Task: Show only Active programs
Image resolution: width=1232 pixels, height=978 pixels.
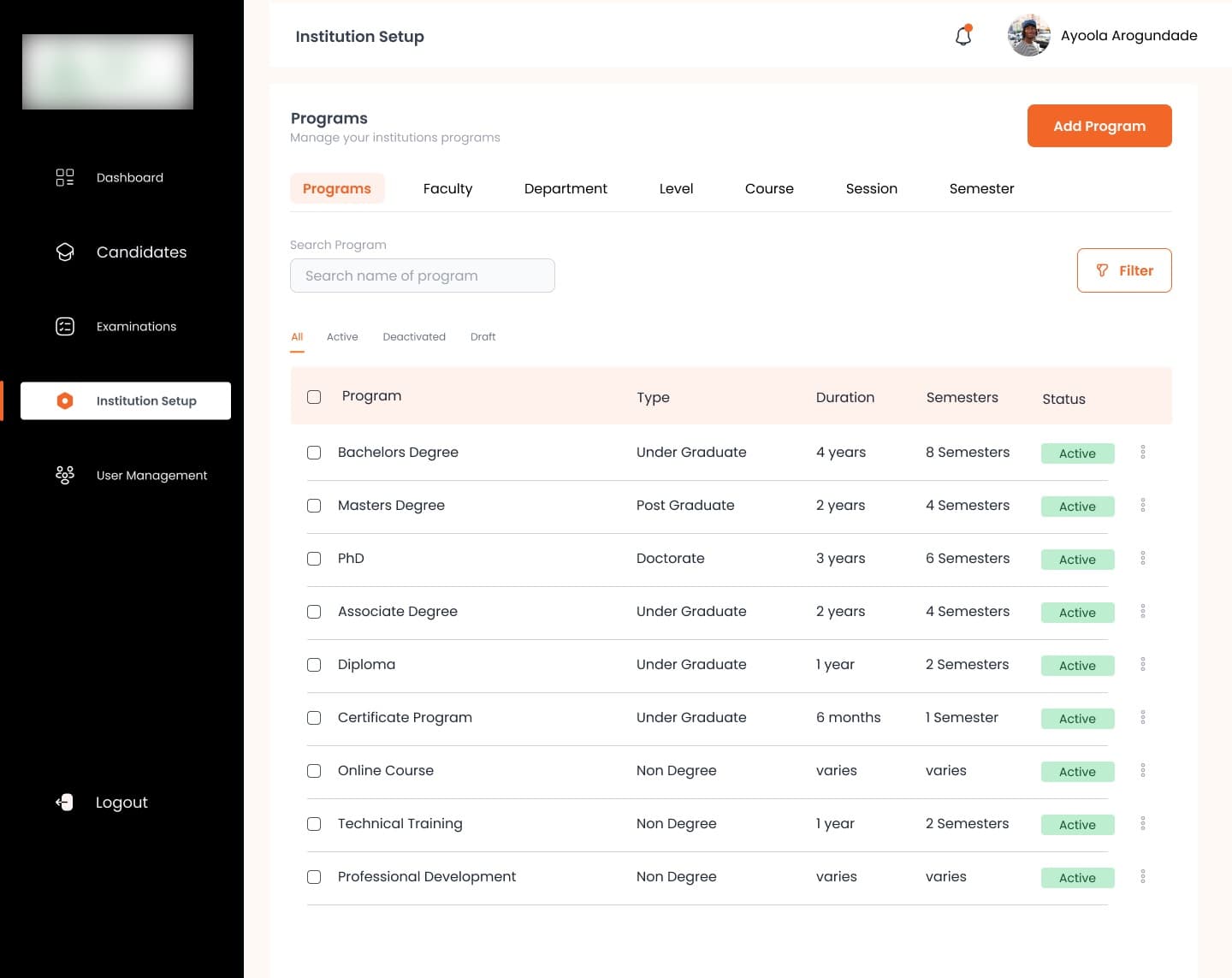Action: tap(342, 337)
